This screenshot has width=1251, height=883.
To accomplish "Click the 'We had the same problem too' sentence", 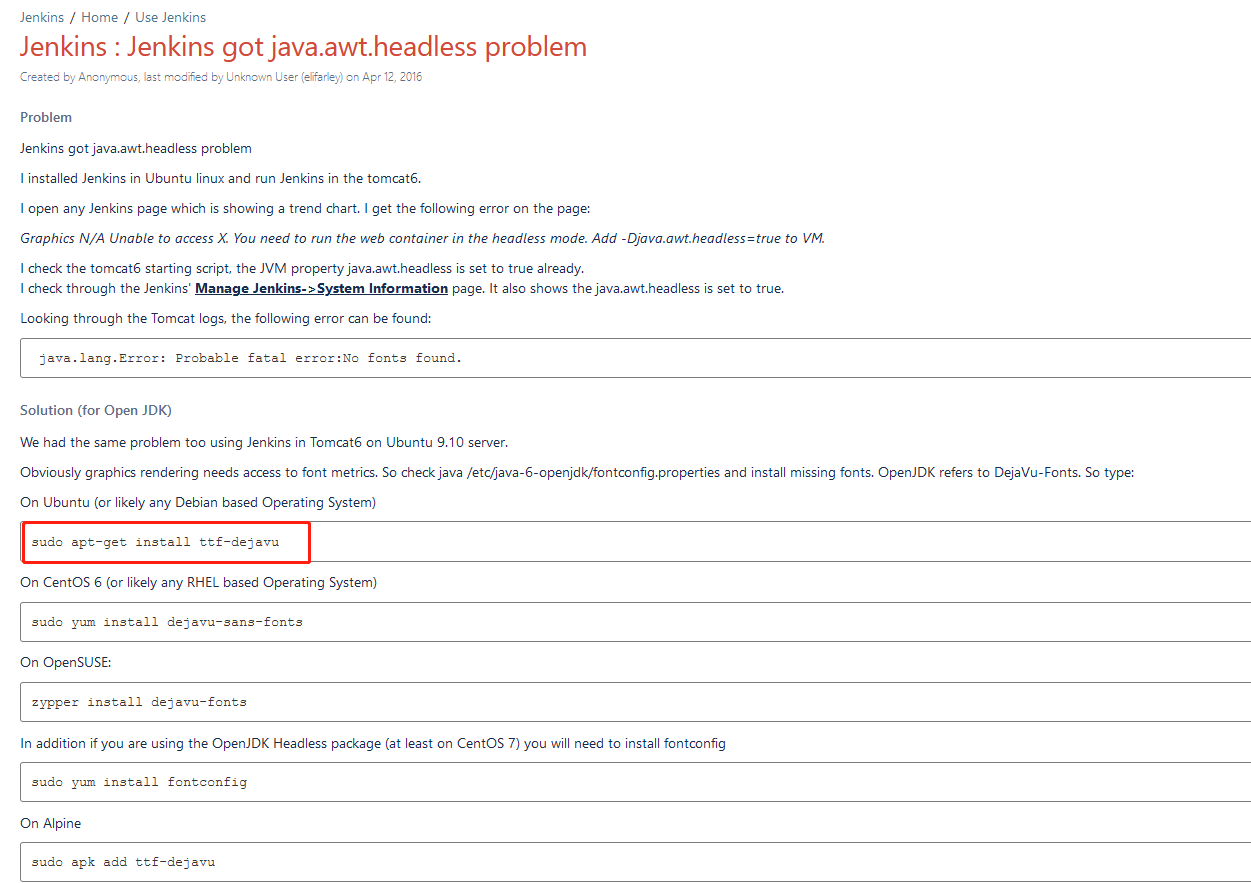I will [264, 442].
